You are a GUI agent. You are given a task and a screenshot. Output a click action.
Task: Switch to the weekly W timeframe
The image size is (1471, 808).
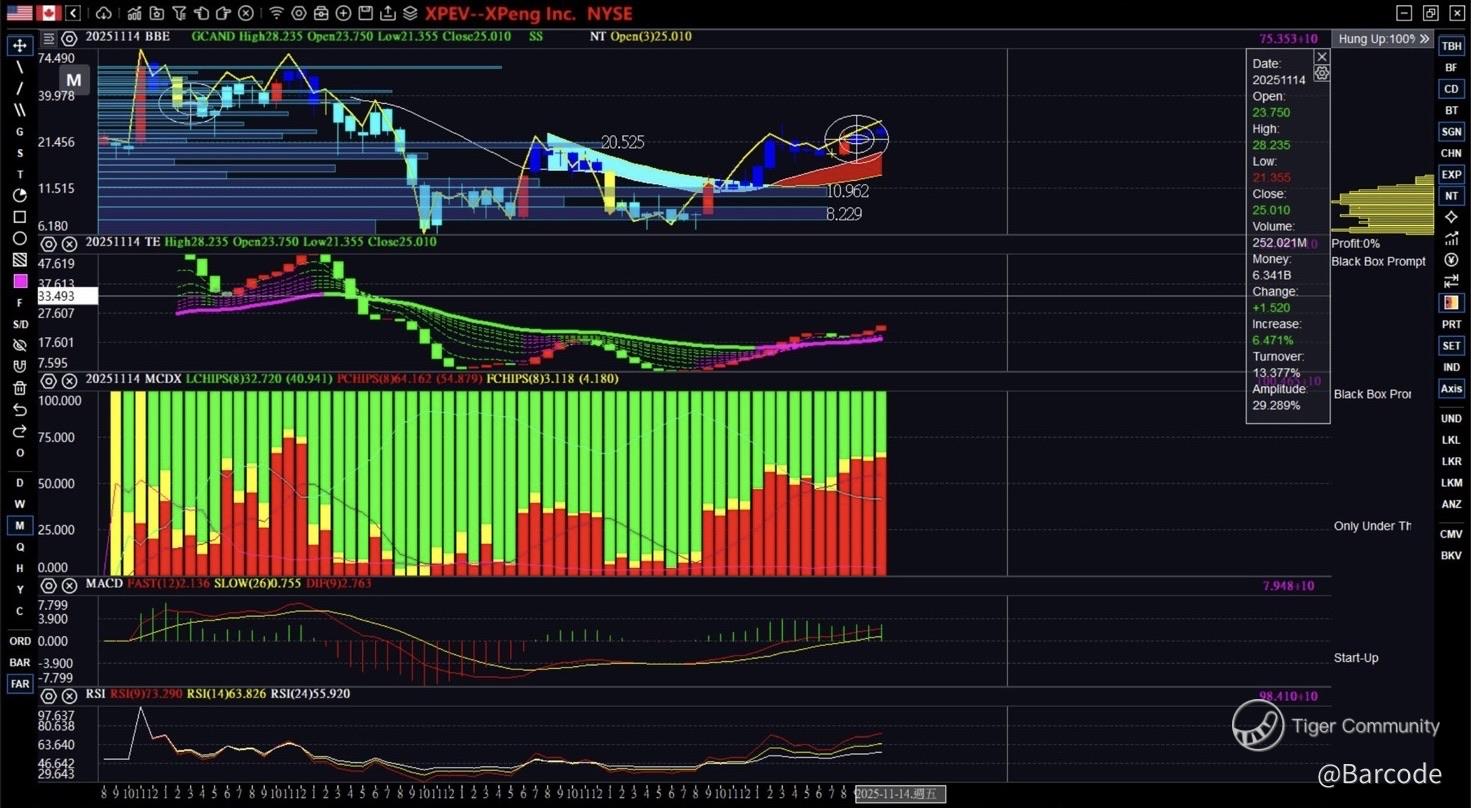[x=20, y=504]
